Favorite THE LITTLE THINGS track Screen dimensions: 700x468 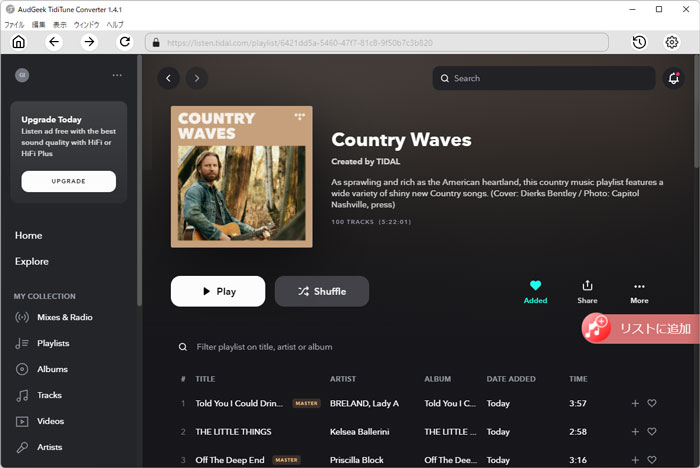[652, 432]
